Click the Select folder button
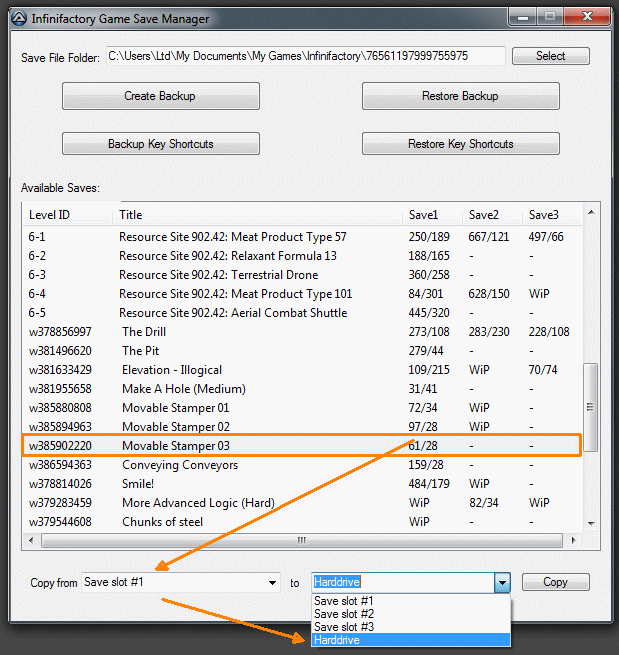Screen dimensions: 619x655 [x=551, y=56]
